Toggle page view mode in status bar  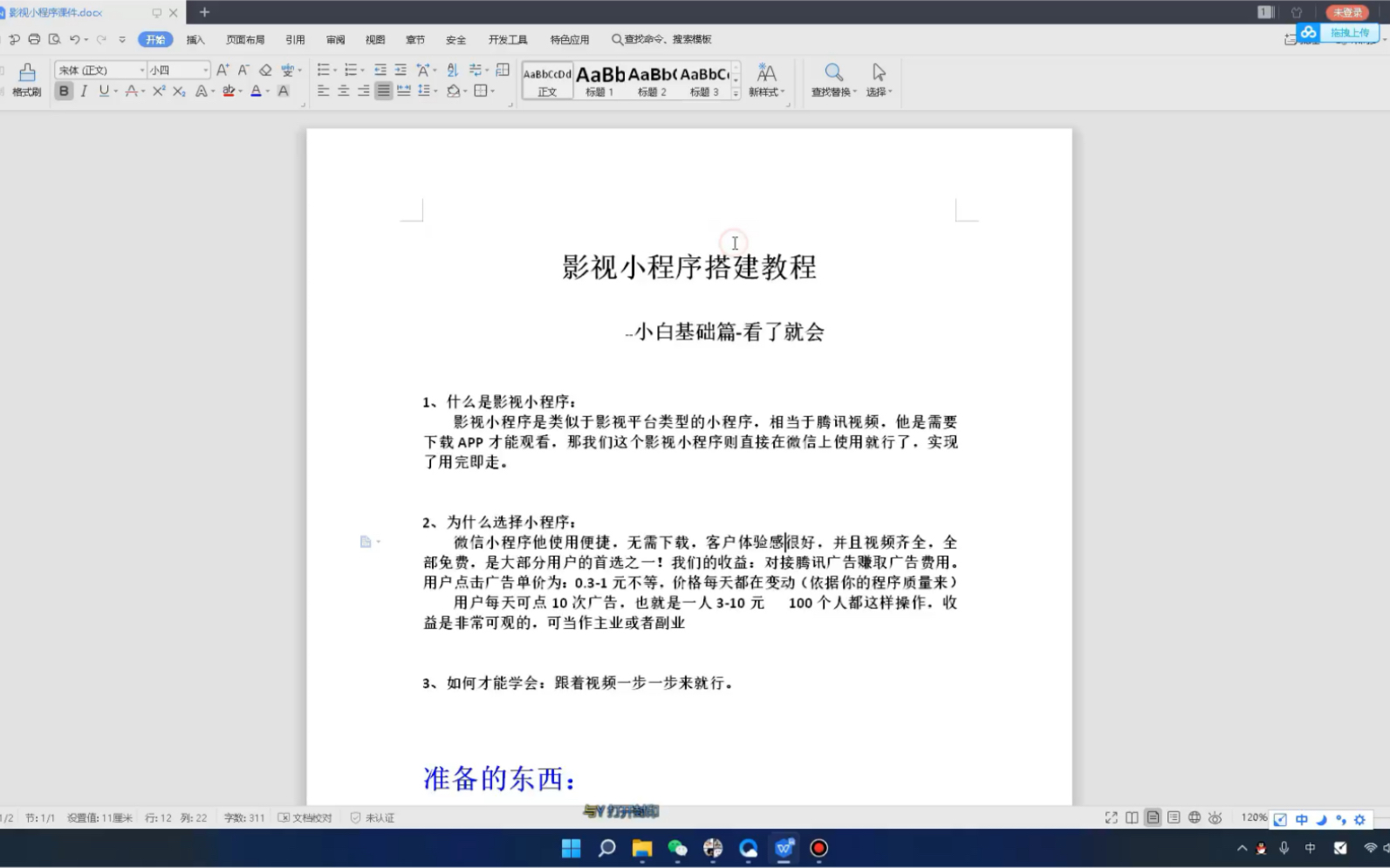1153,817
